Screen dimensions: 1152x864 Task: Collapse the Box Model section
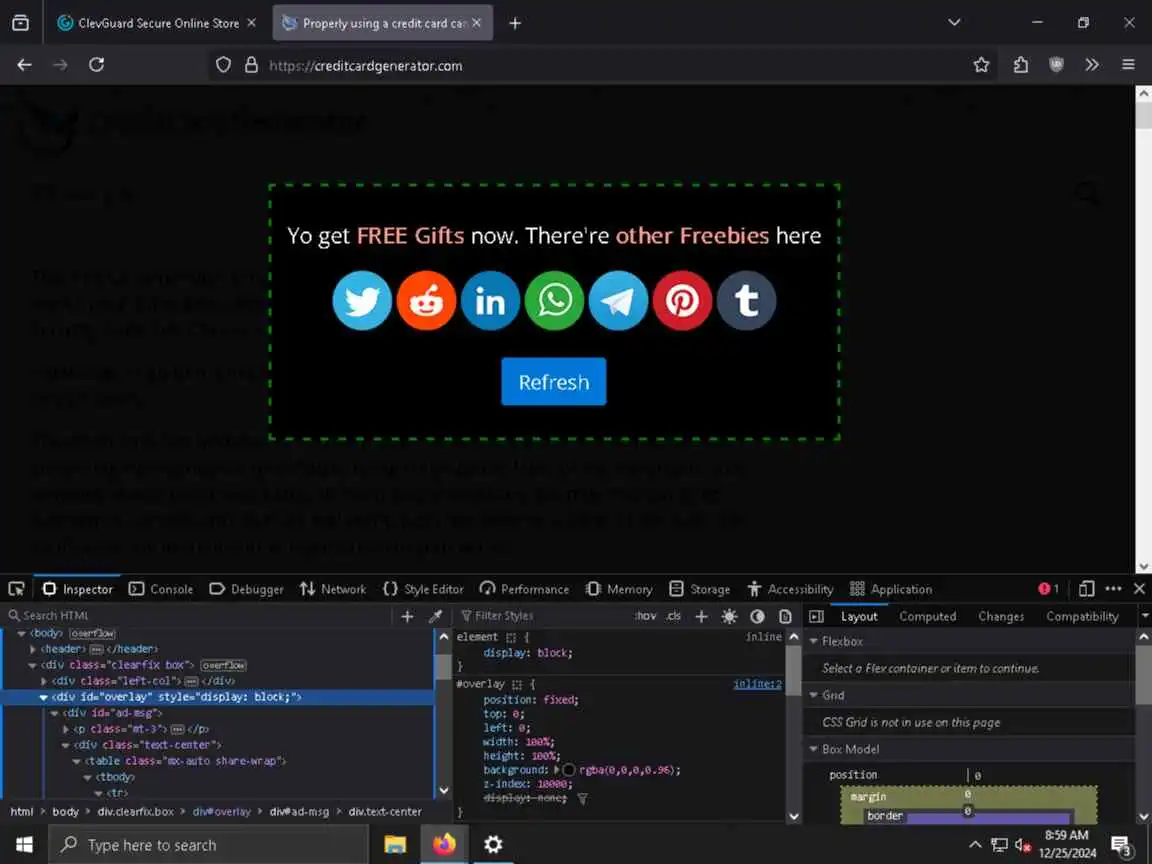point(813,749)
